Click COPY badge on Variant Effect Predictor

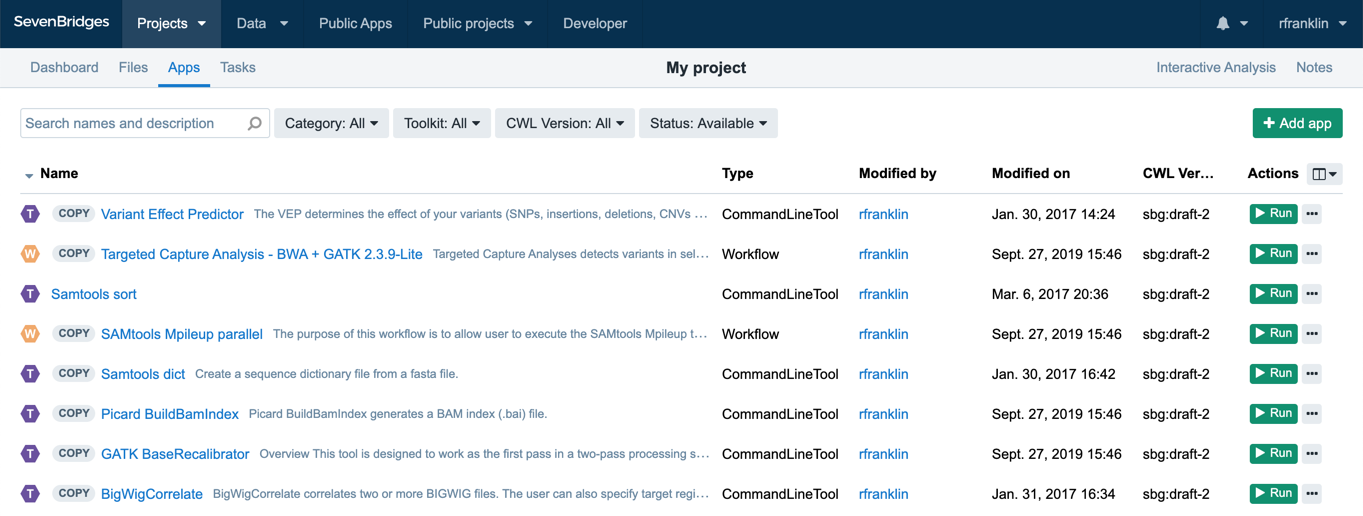74,214
